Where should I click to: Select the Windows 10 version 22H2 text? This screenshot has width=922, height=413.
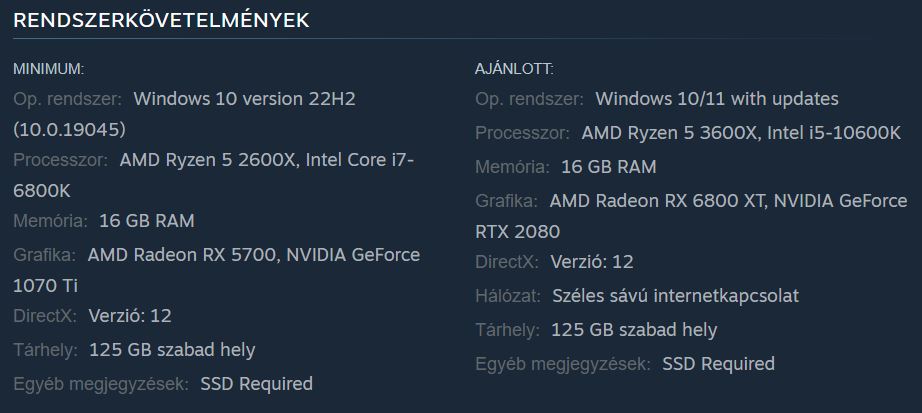(x=244, y=99)
